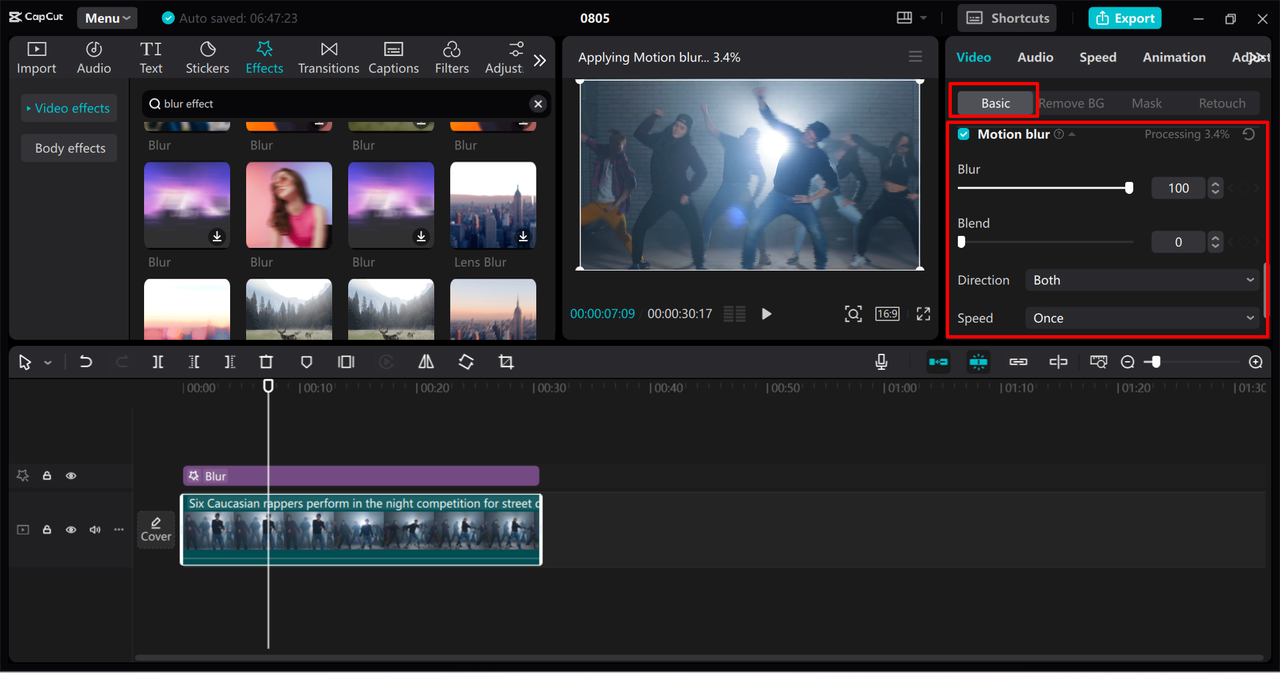Select Body effects category
Viewport: 1280px width, 673px height.
[x=70, y=148]
